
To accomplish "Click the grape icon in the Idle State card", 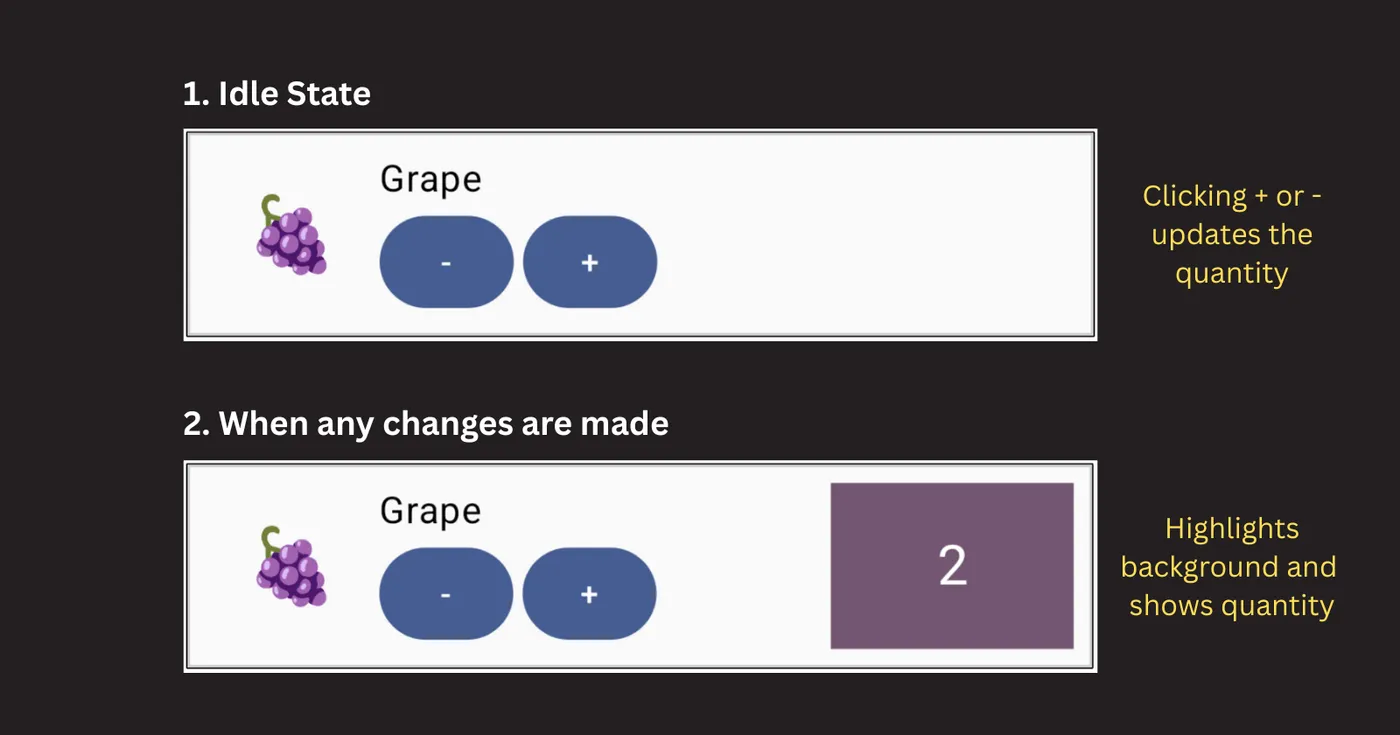I will pyautogui.click(x=291, y=236).
